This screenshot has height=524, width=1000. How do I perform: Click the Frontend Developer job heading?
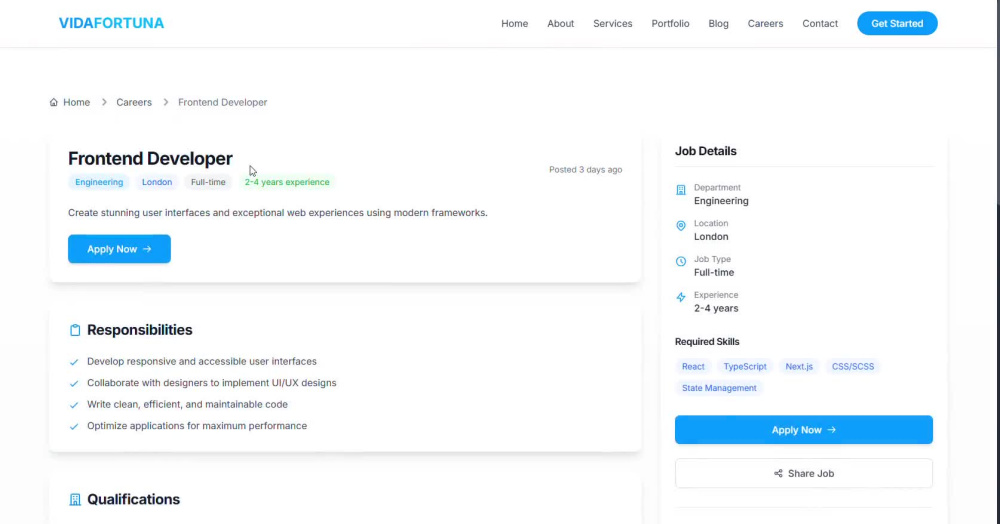click(151, 158)
